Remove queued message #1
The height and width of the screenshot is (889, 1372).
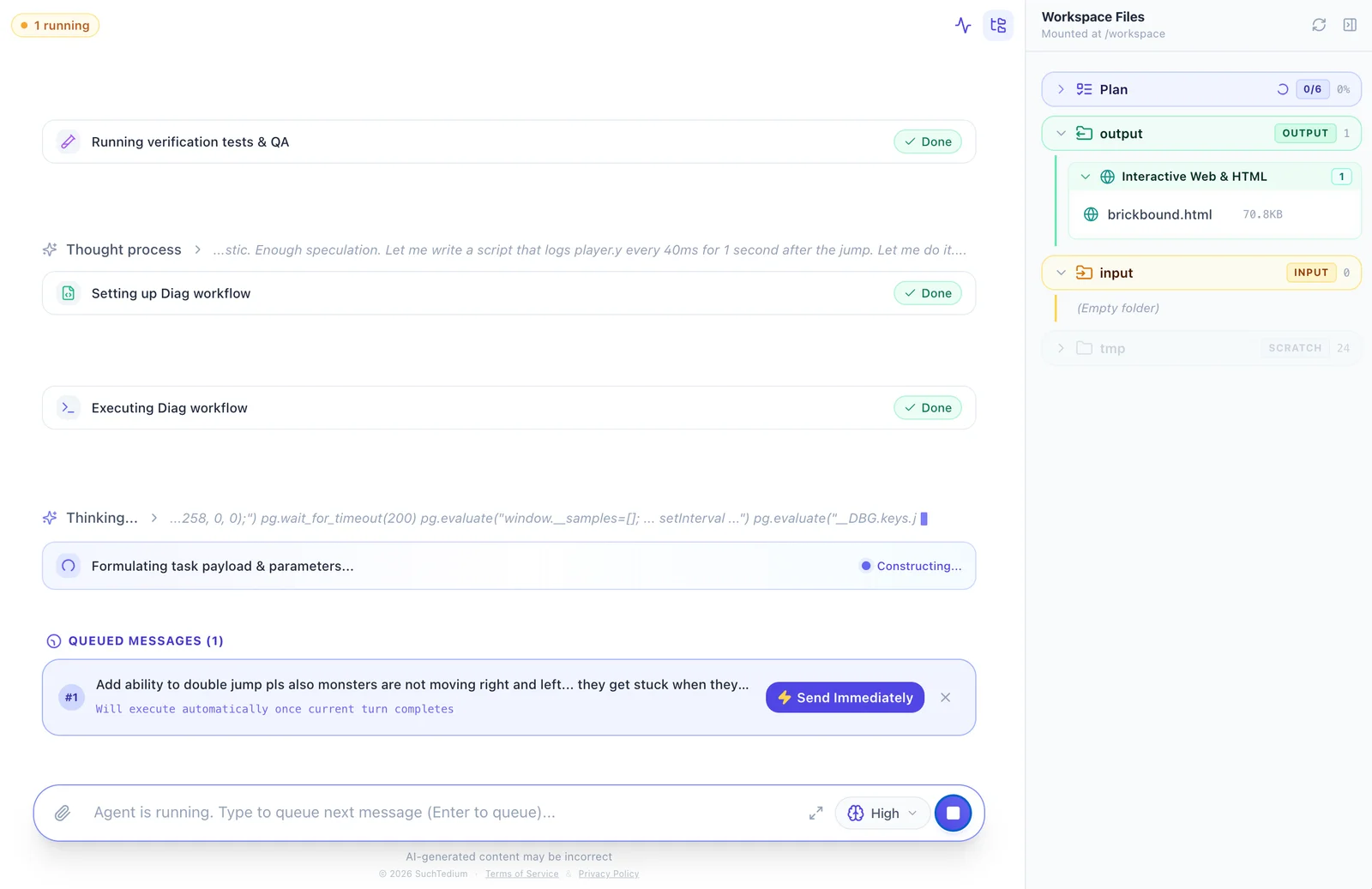click(x=945, y=698)
